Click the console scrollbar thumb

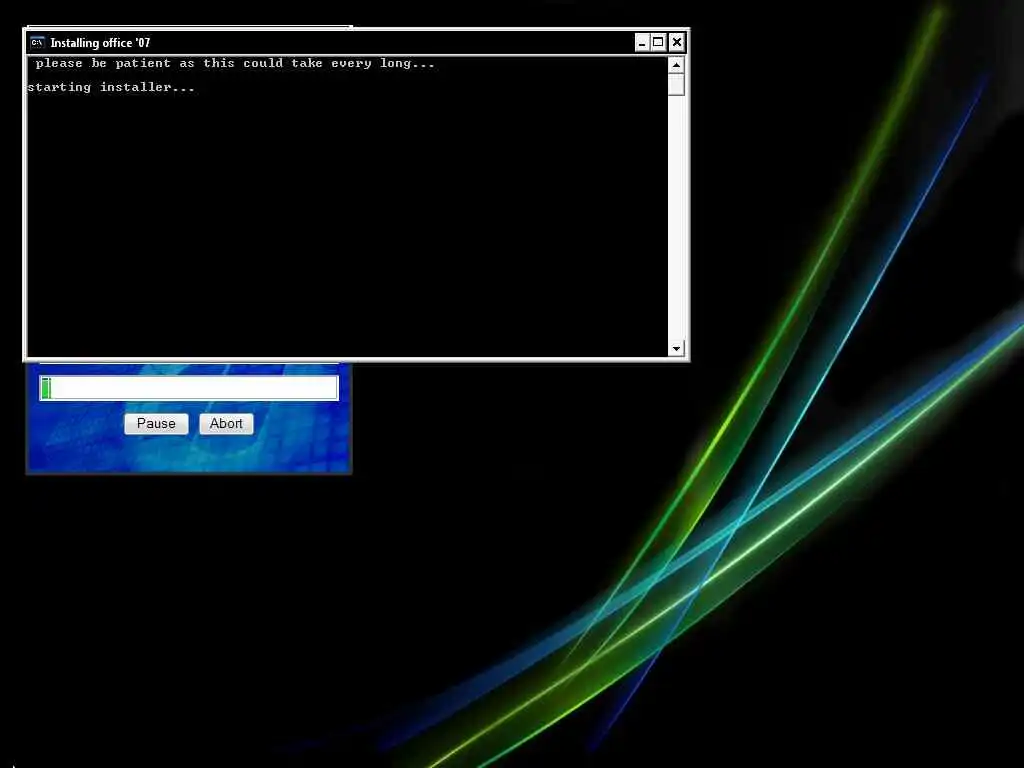(x=676, y=84)
